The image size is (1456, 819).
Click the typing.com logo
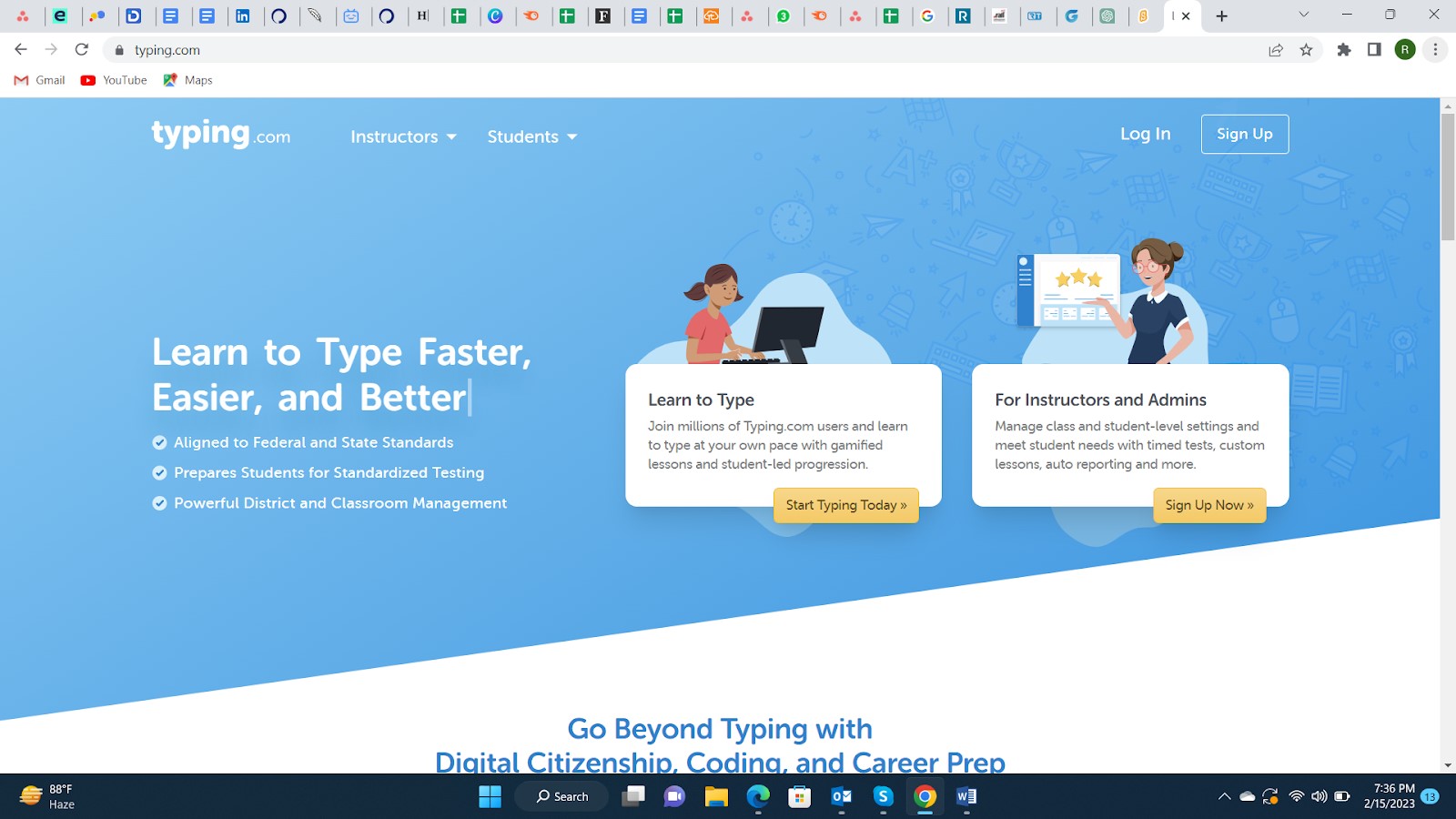pos(221,135)
